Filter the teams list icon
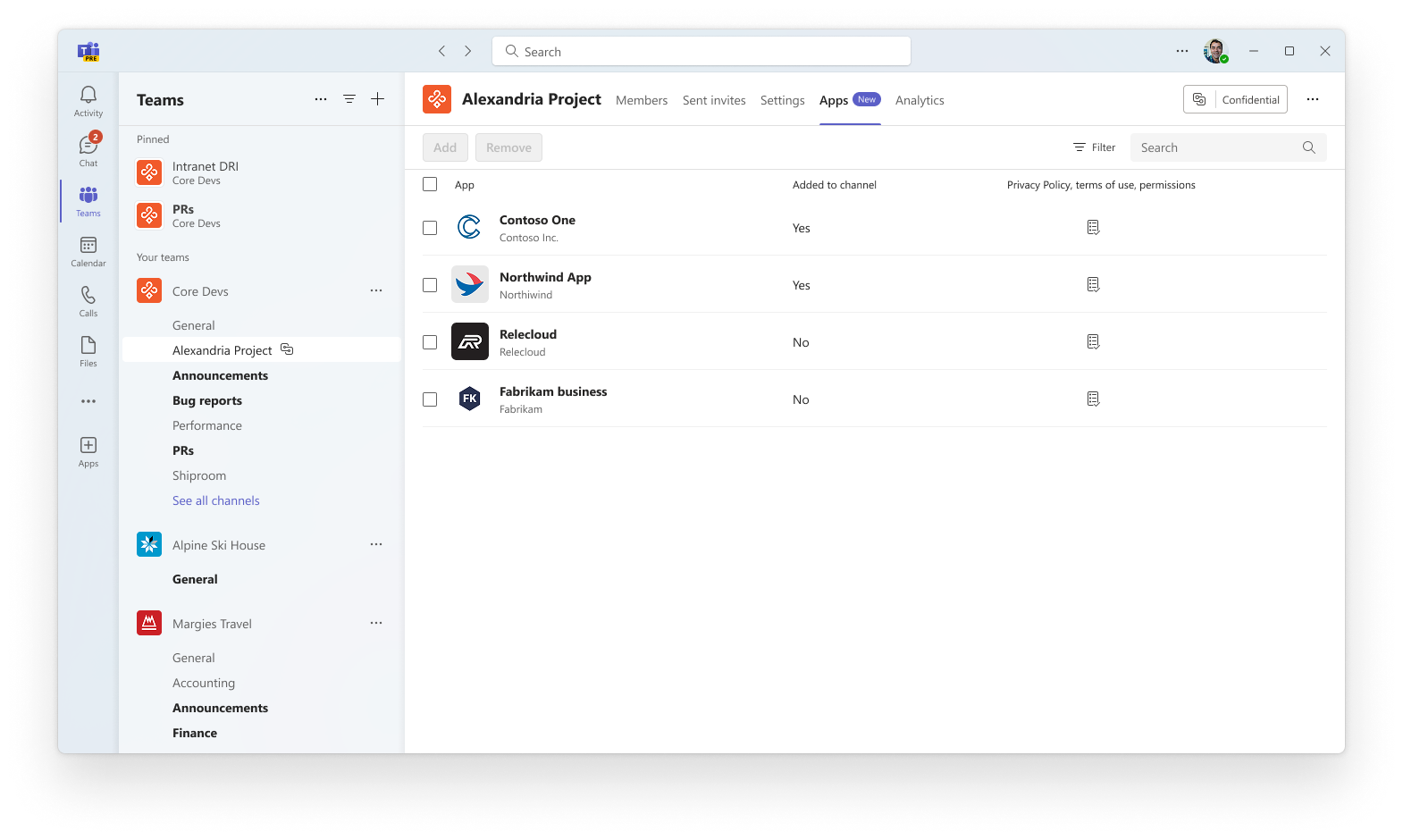 pos(349,99)
